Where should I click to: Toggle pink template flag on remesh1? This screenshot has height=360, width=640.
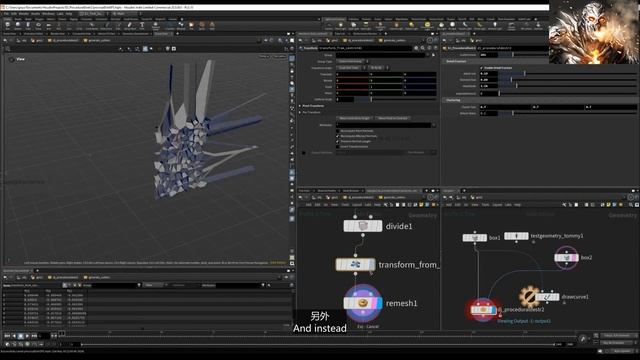[x=375, y=303]
